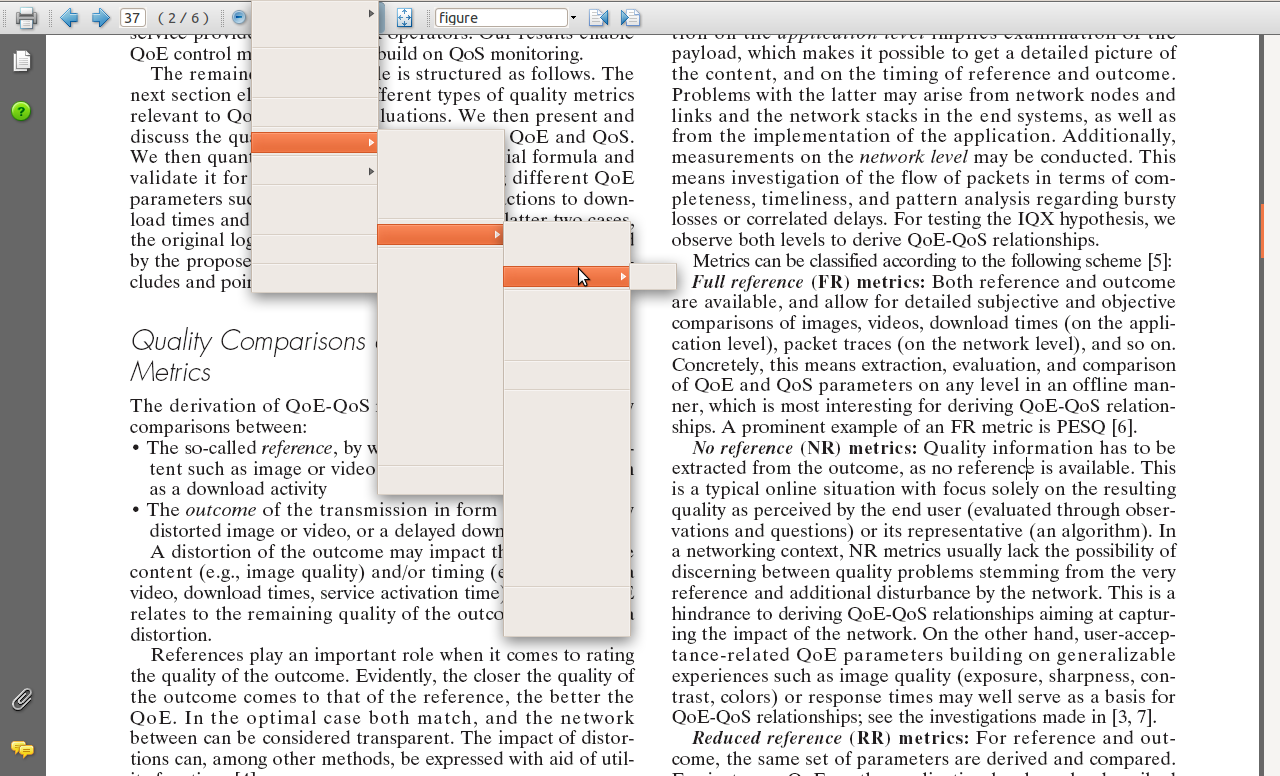This screenshot has width=1280, height=776.
Task: Open the Attachments paperclip panel
Action: pyautogui.click(x=21, y=699)
